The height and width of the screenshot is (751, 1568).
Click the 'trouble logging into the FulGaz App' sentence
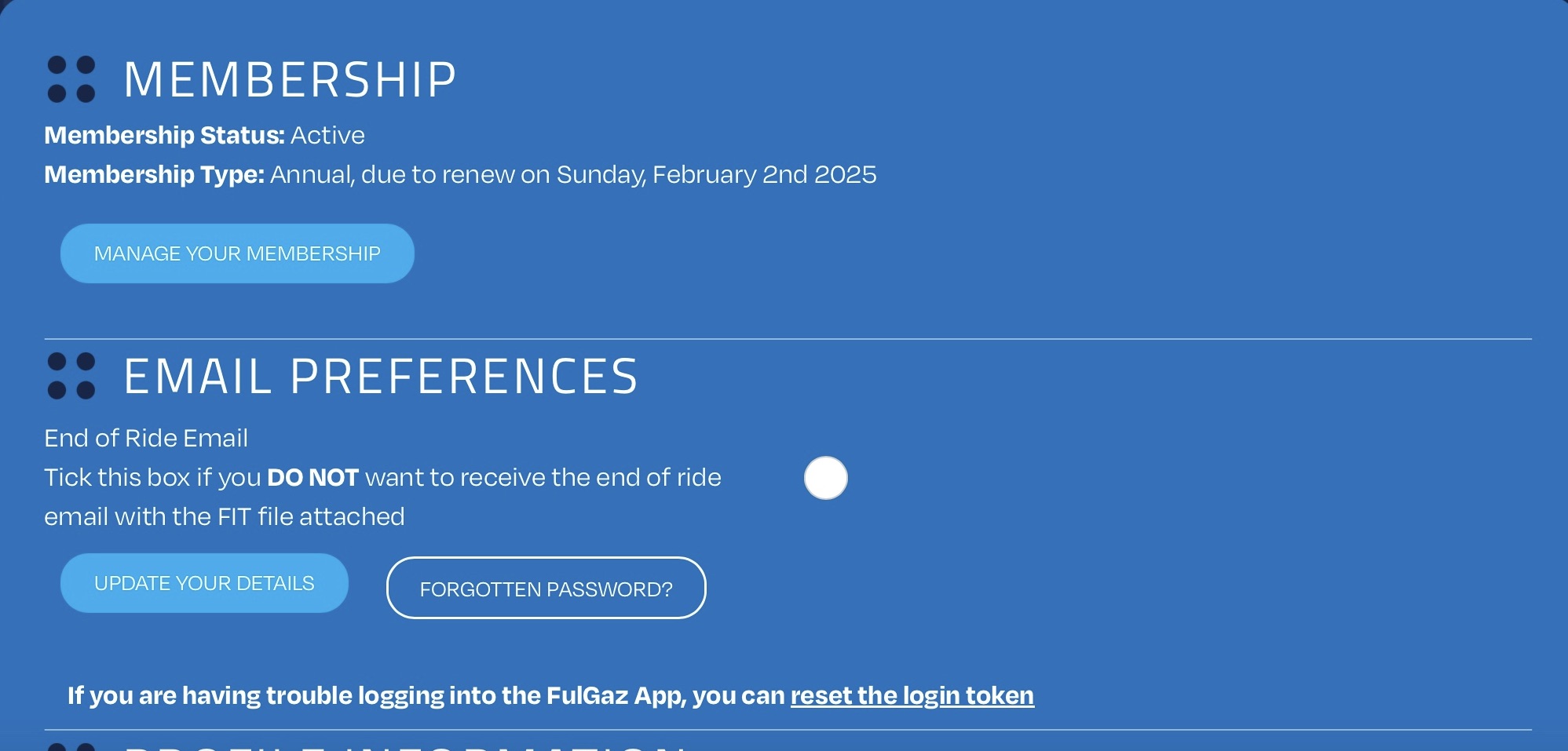(x=424, y=695)
